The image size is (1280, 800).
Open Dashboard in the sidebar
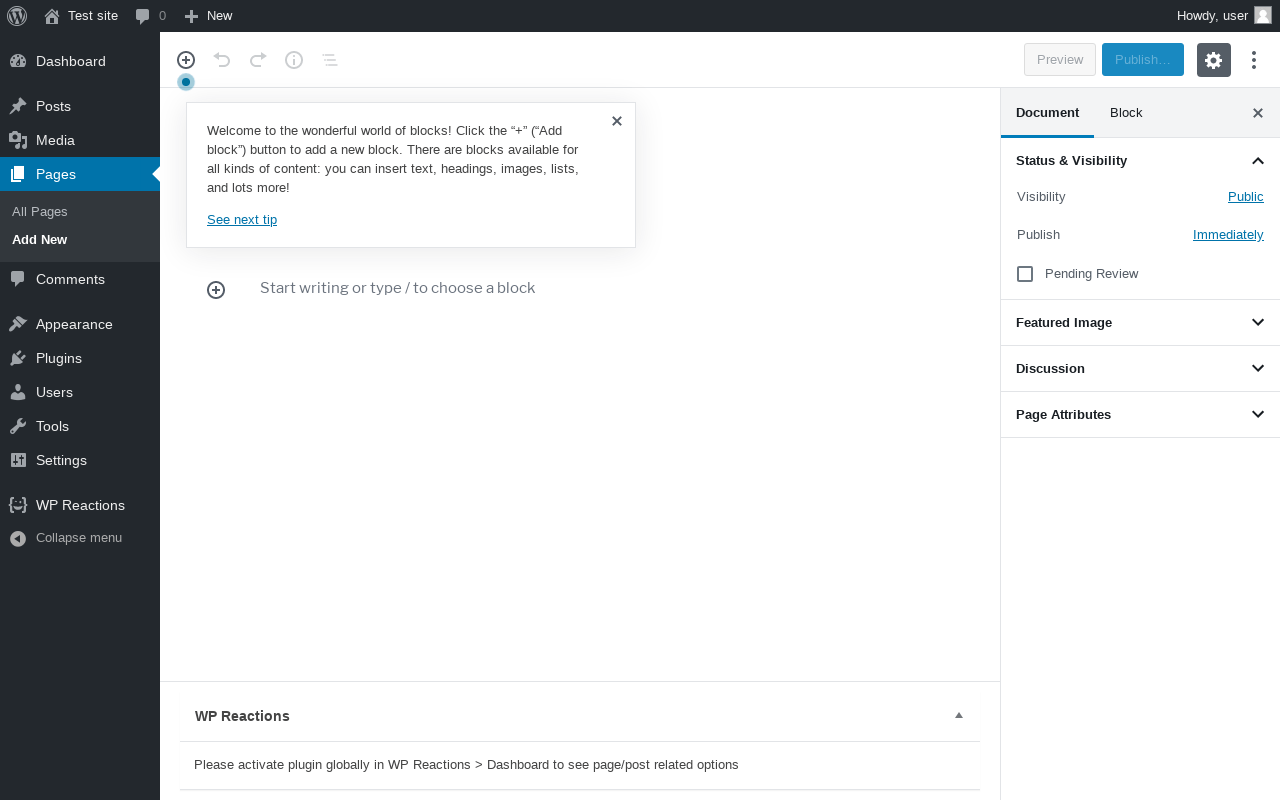[x=80, y=61]
